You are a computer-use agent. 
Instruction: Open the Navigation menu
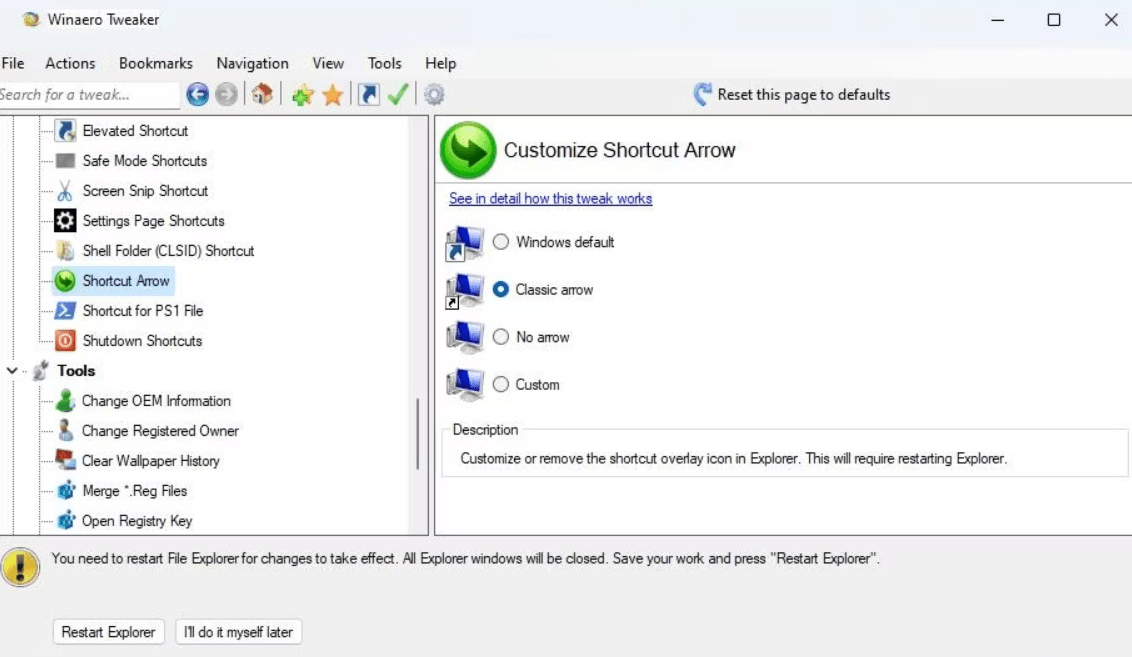pyautogui.click(x=253, y=64)
